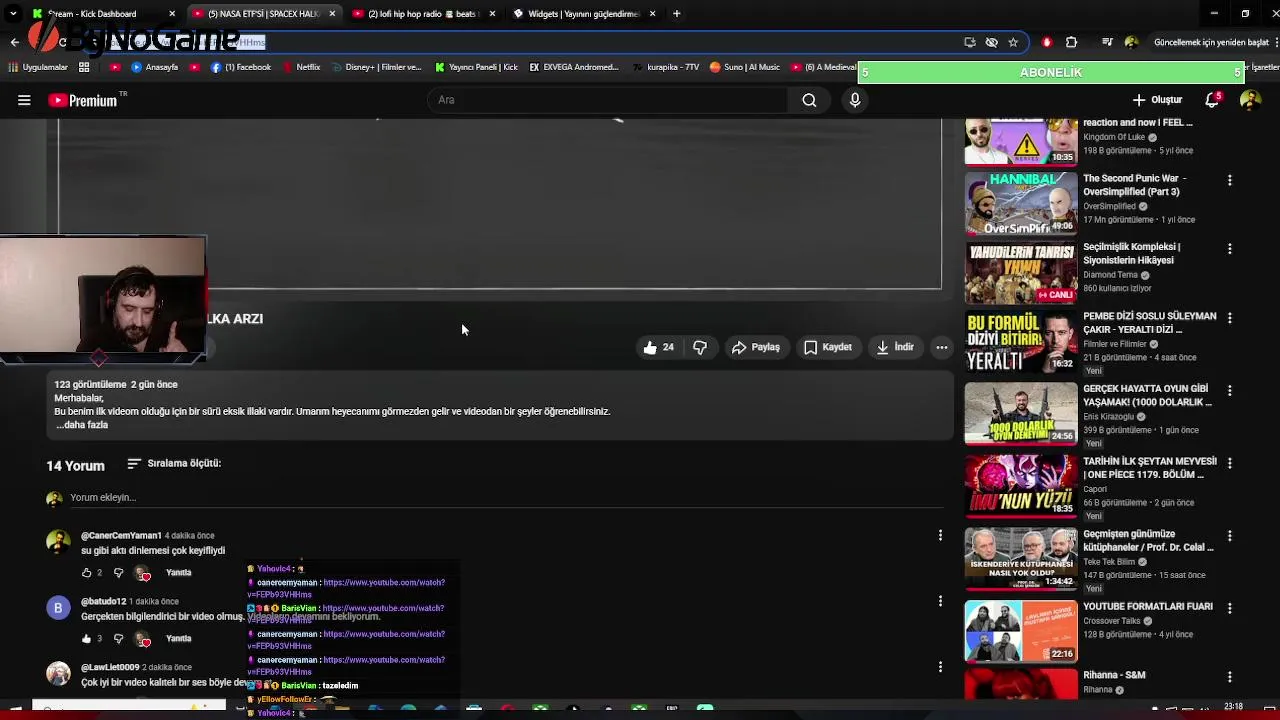1280x720 pixels.
Task: Open the YouTube guide hamburger menu
Action: [24, 100]
